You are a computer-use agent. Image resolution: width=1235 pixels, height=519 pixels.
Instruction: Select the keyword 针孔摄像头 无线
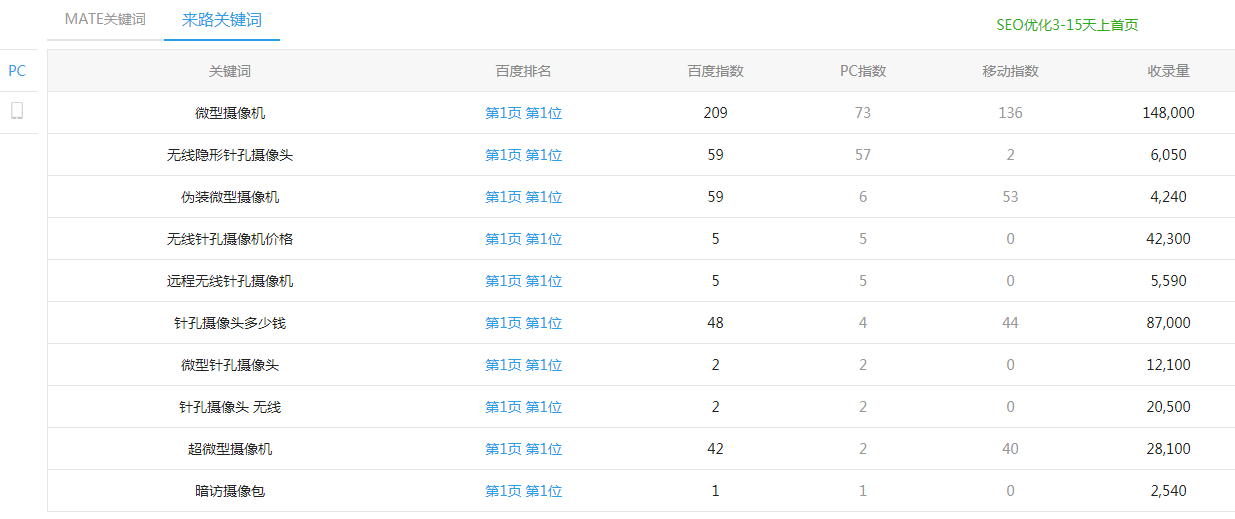click(x=230, y=407)
